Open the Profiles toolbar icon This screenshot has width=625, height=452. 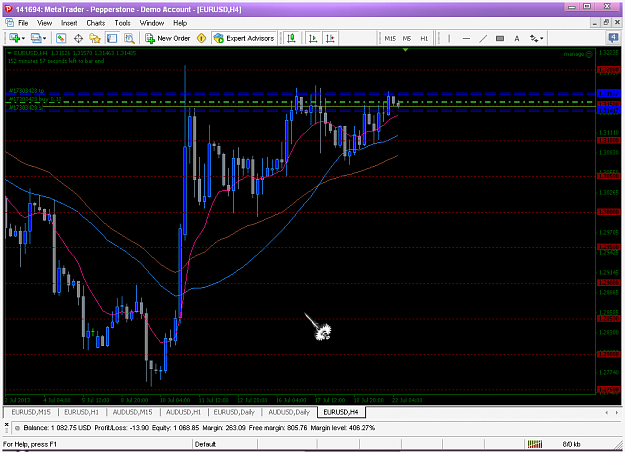36,38
